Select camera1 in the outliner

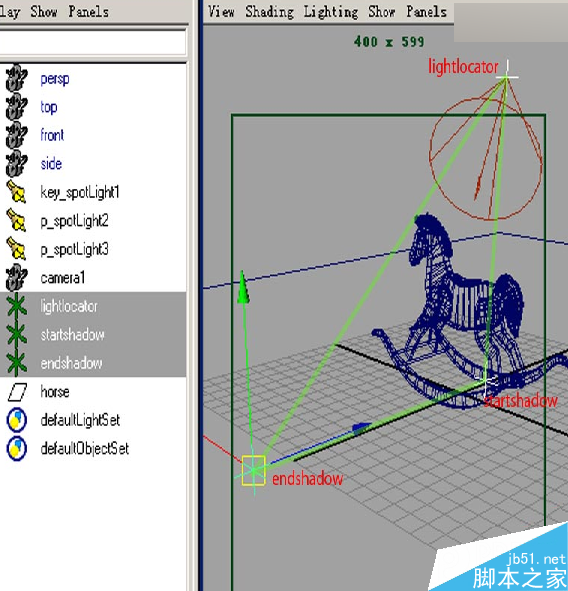click(x=63, y=278)
